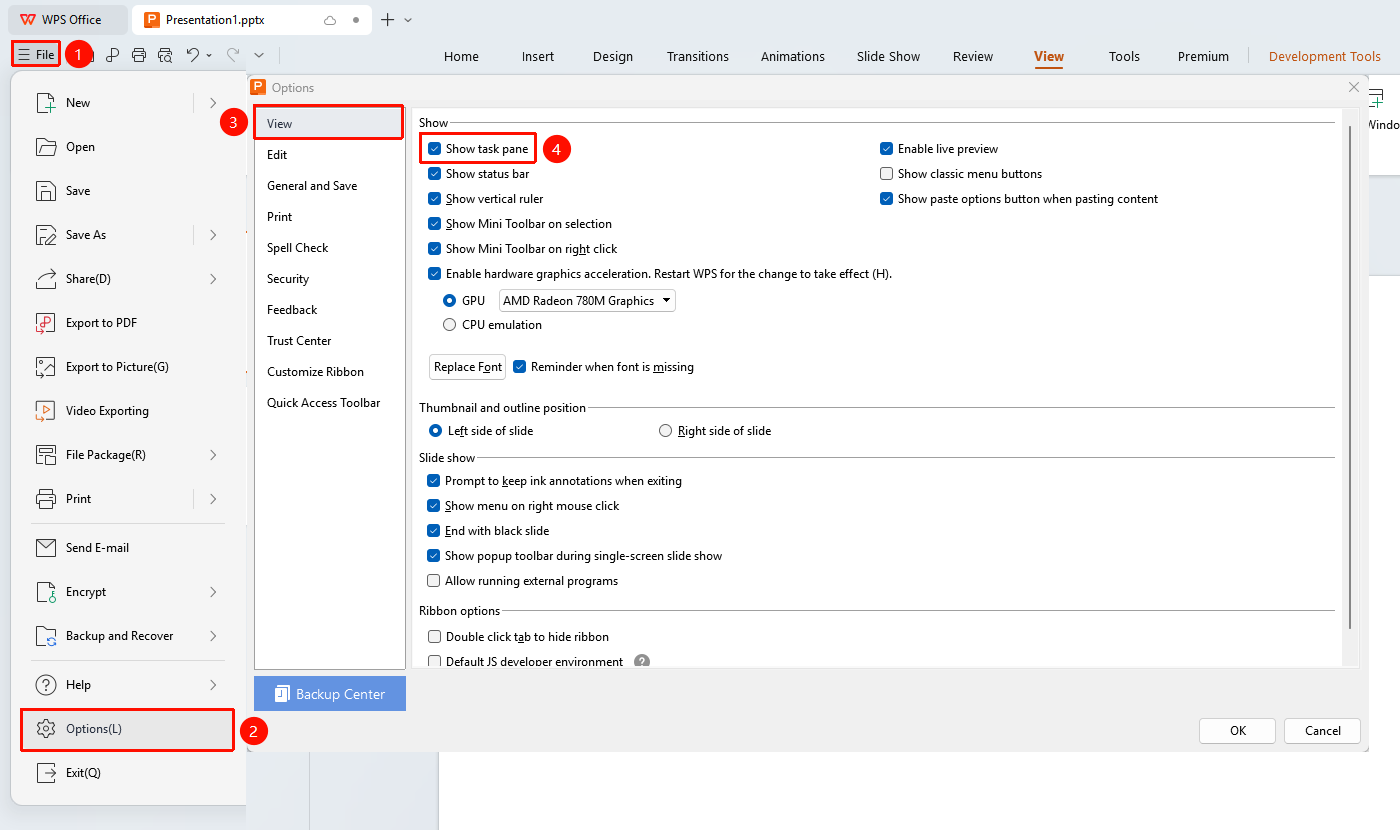
Task: Expand the File Package submenu arrow
Action: (213, 455)
